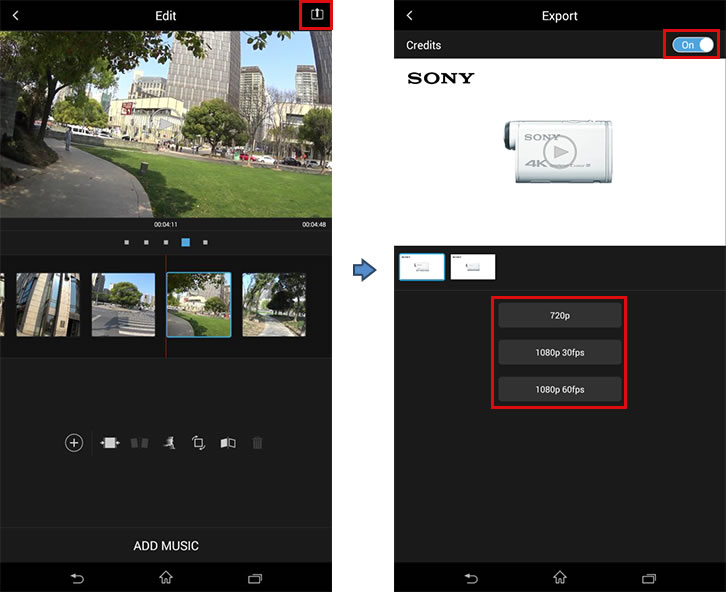726x594 pixels.
Task: Export the video at 720p
Action: pyautogui.click(x=560, y=315)
